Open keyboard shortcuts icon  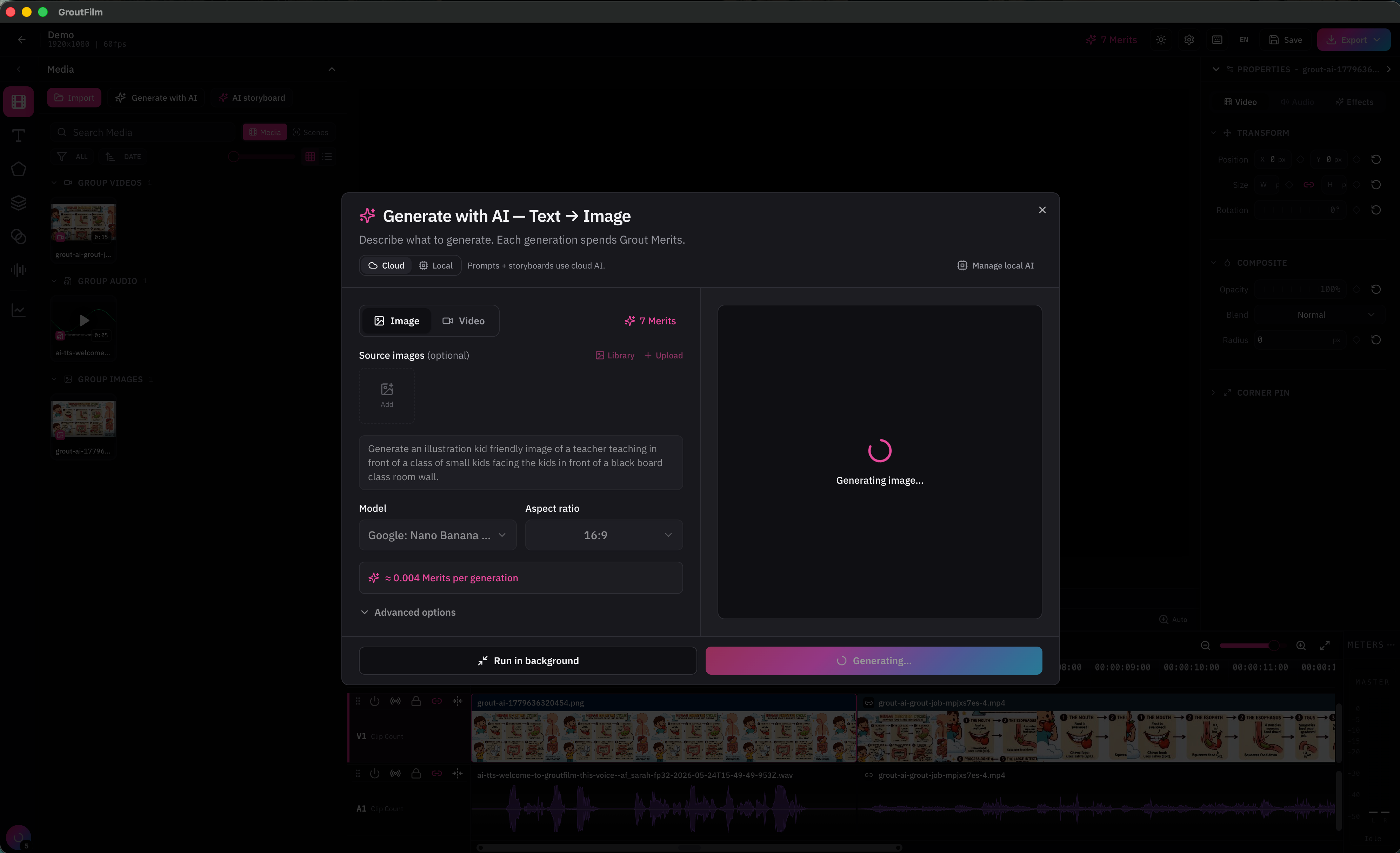point(1217,40)
